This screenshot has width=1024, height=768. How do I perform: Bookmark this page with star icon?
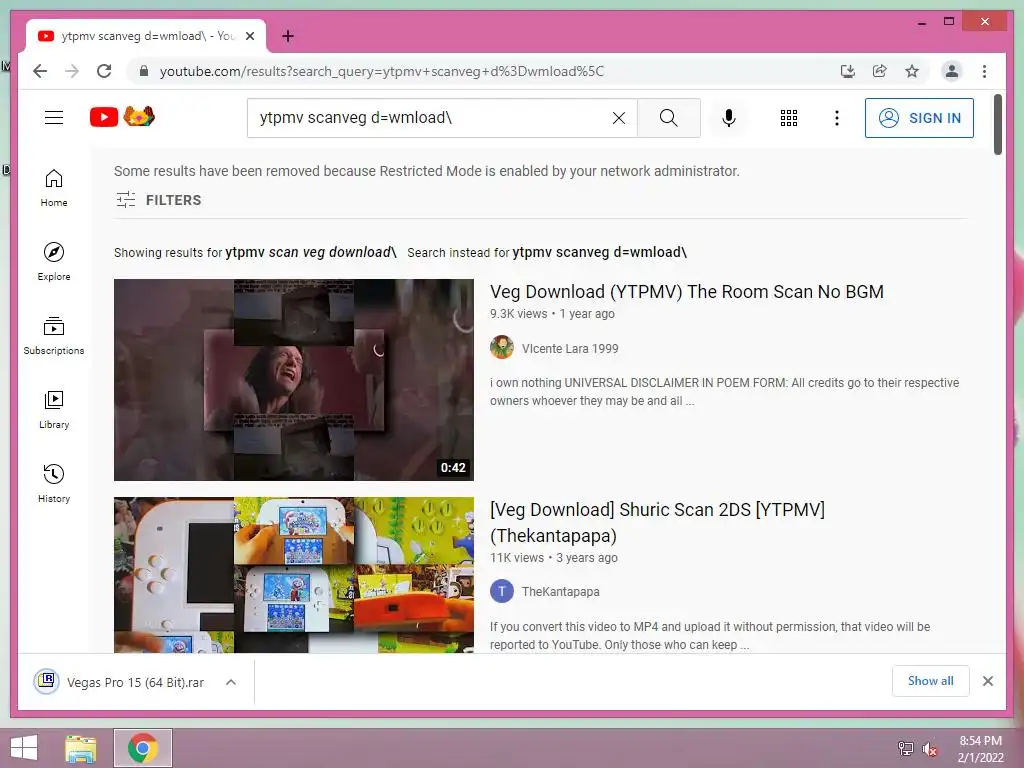click(912, 71)
